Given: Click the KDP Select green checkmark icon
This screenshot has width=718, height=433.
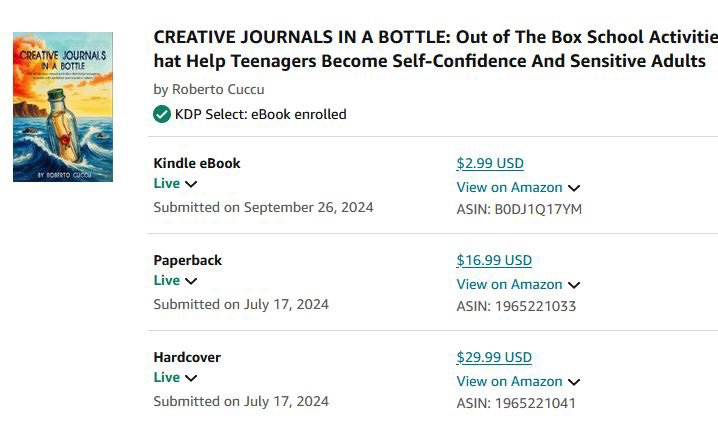Looking at the screenshot, I should [x=162, y=114].
